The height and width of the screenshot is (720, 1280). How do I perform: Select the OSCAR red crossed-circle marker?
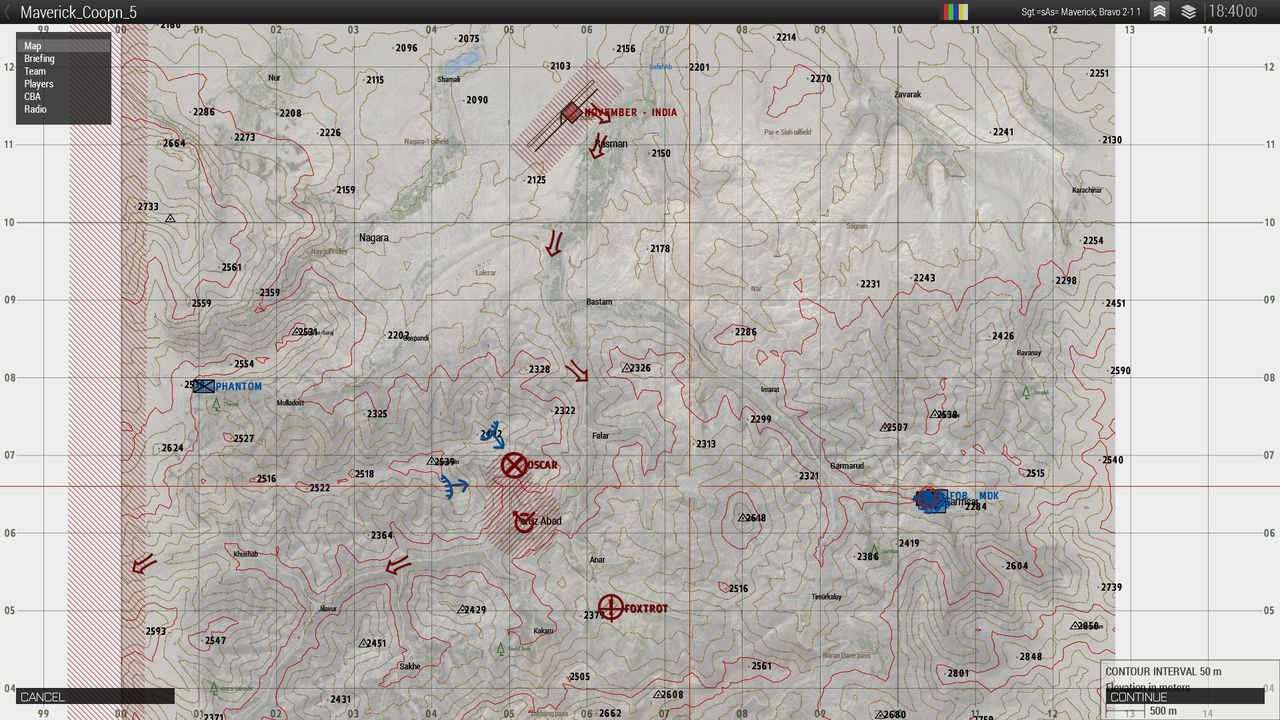pyautogui.click(x=514, y=465)
